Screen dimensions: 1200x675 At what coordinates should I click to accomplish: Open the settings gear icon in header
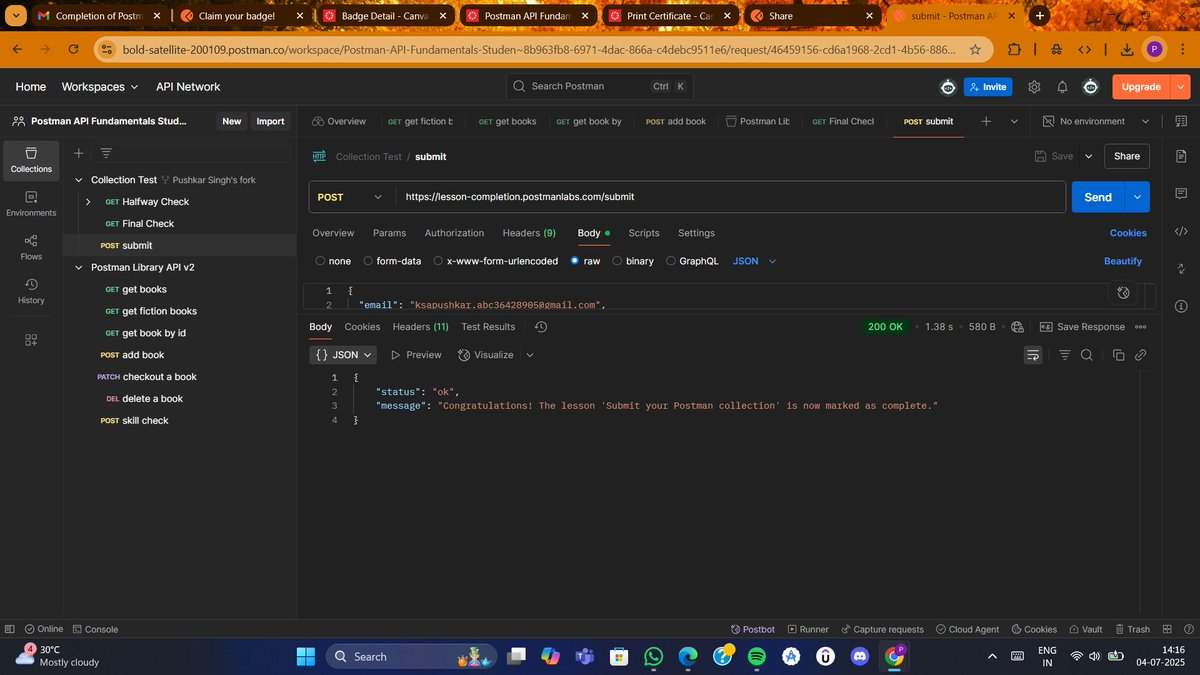point(1034,87)
